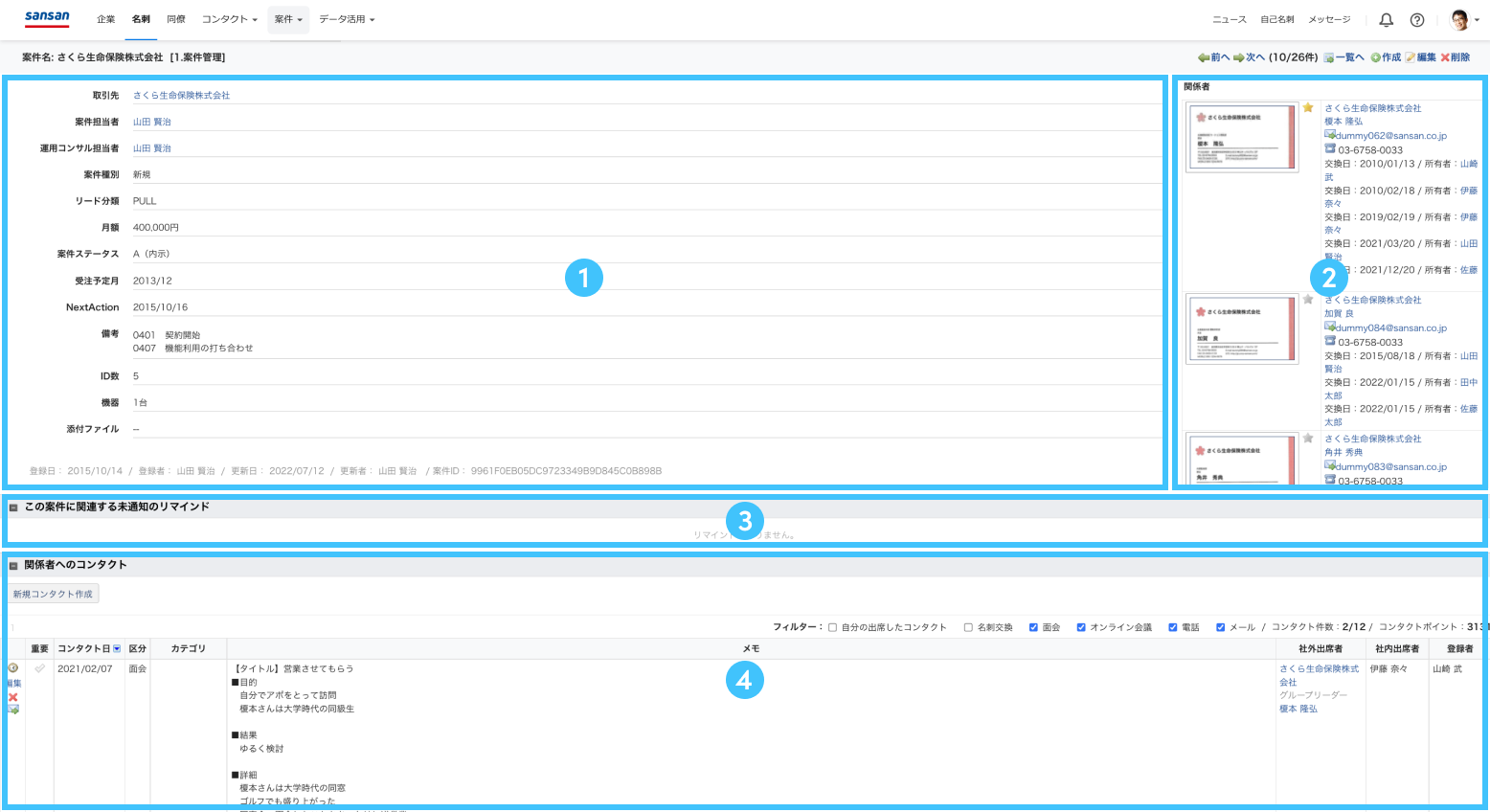Delete this deal with 削除 X

click(1456, 57)
